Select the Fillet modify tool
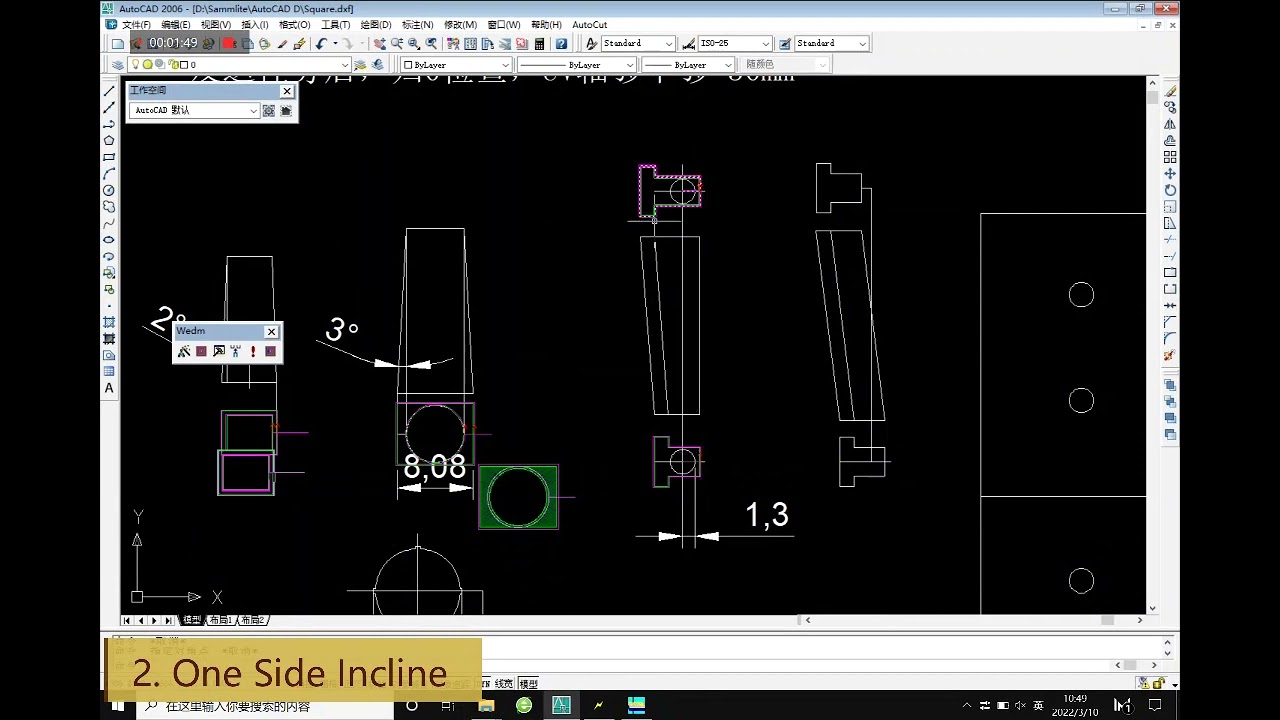1280x720 pixels. 1170,339
